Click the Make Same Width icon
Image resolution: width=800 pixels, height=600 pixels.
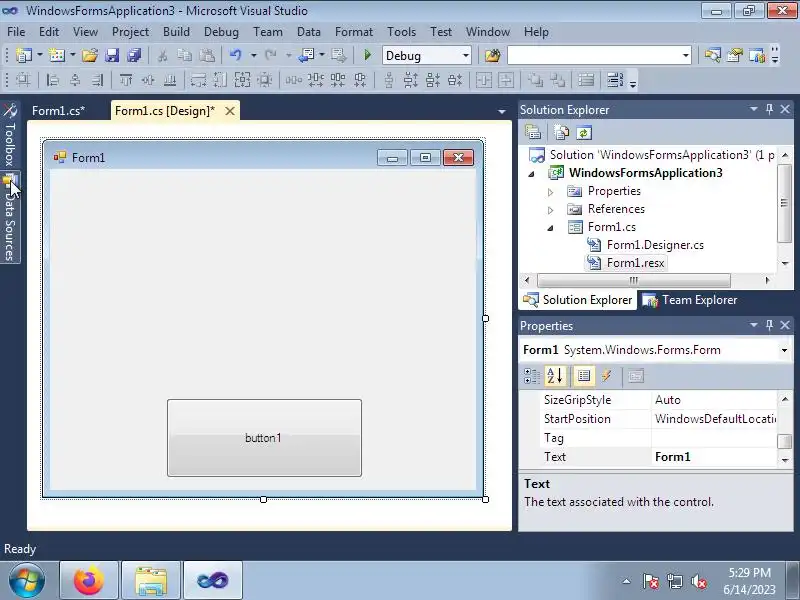198,80
